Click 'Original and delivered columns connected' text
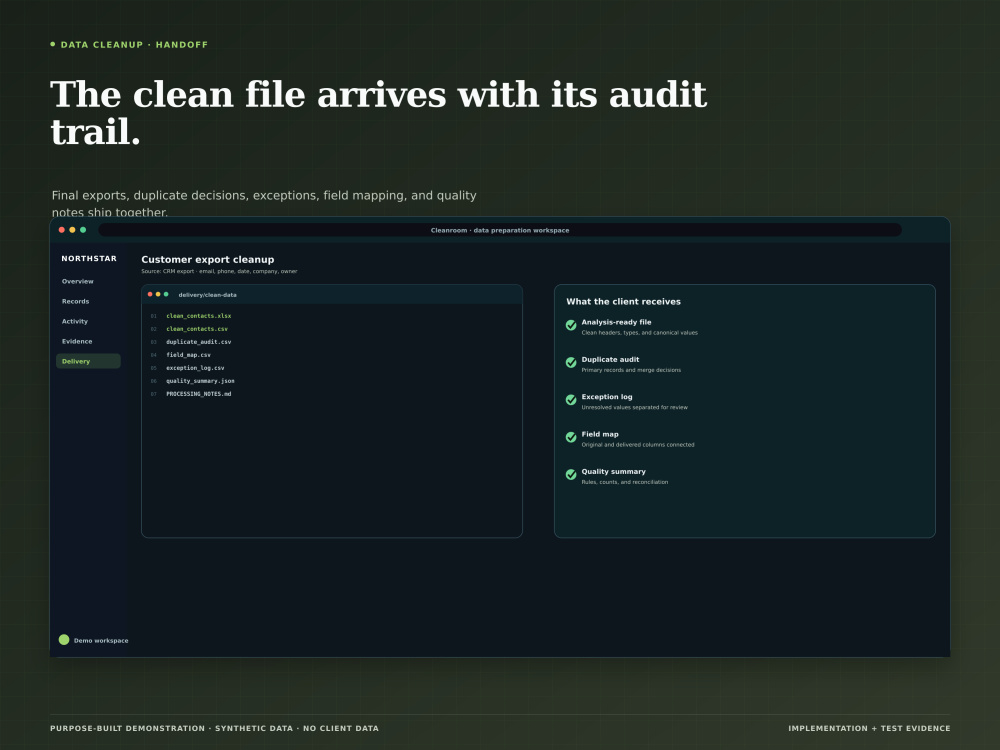Image resolution: width=1000 pixels, height=750 pixels. tap(637, 445)
